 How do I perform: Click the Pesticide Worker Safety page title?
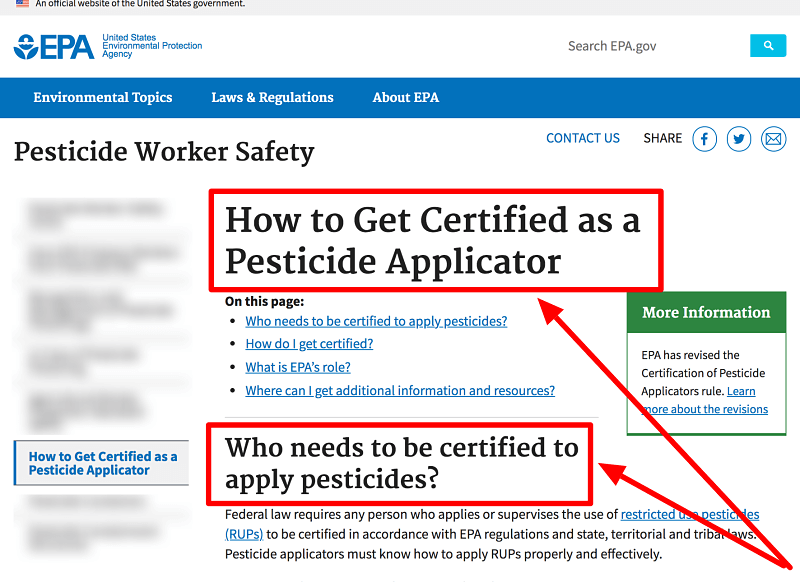pyautogui.click(x=163, y=152)
